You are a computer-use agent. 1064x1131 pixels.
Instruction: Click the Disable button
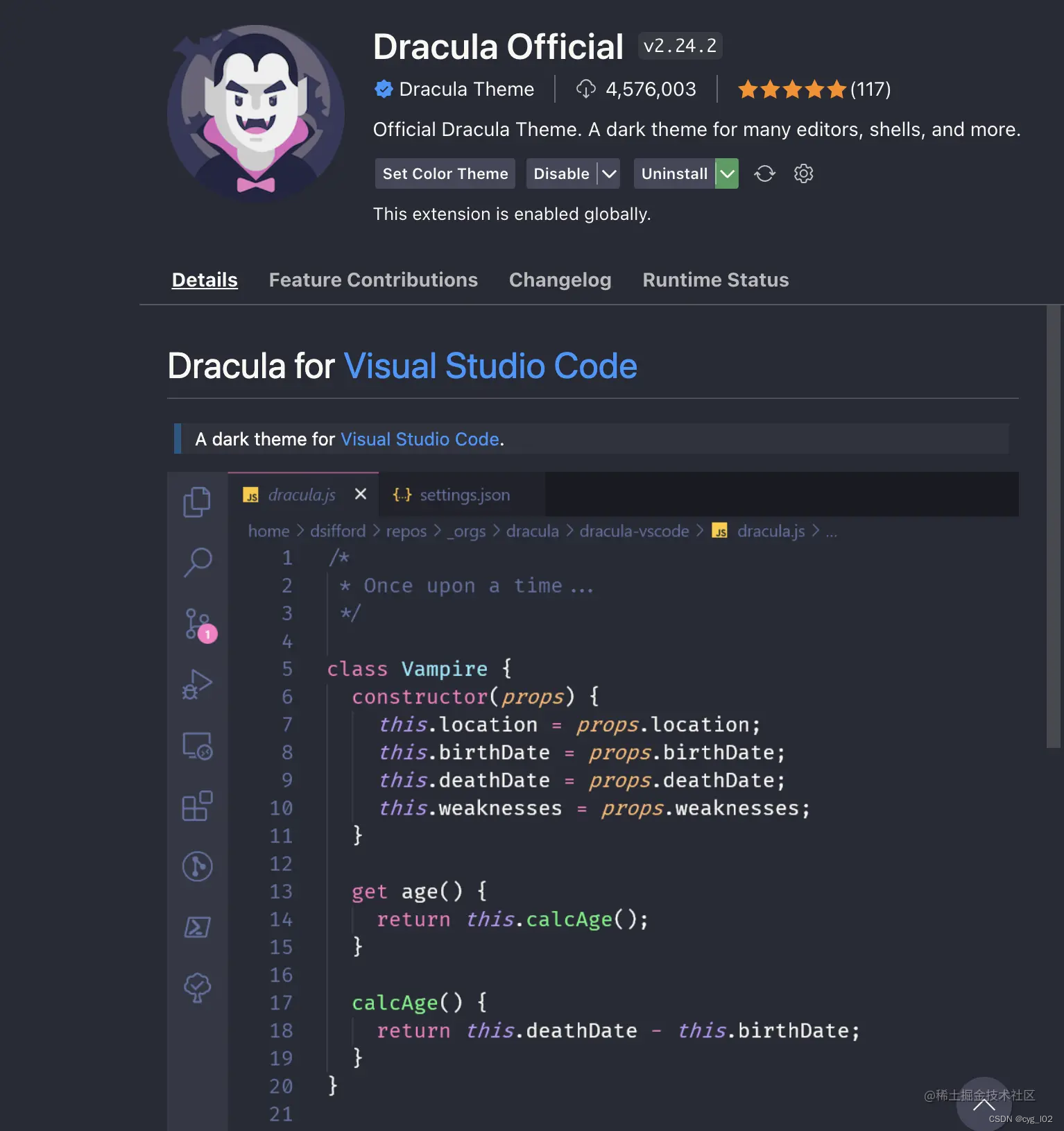pyautogui.click(x=561, y=173)
